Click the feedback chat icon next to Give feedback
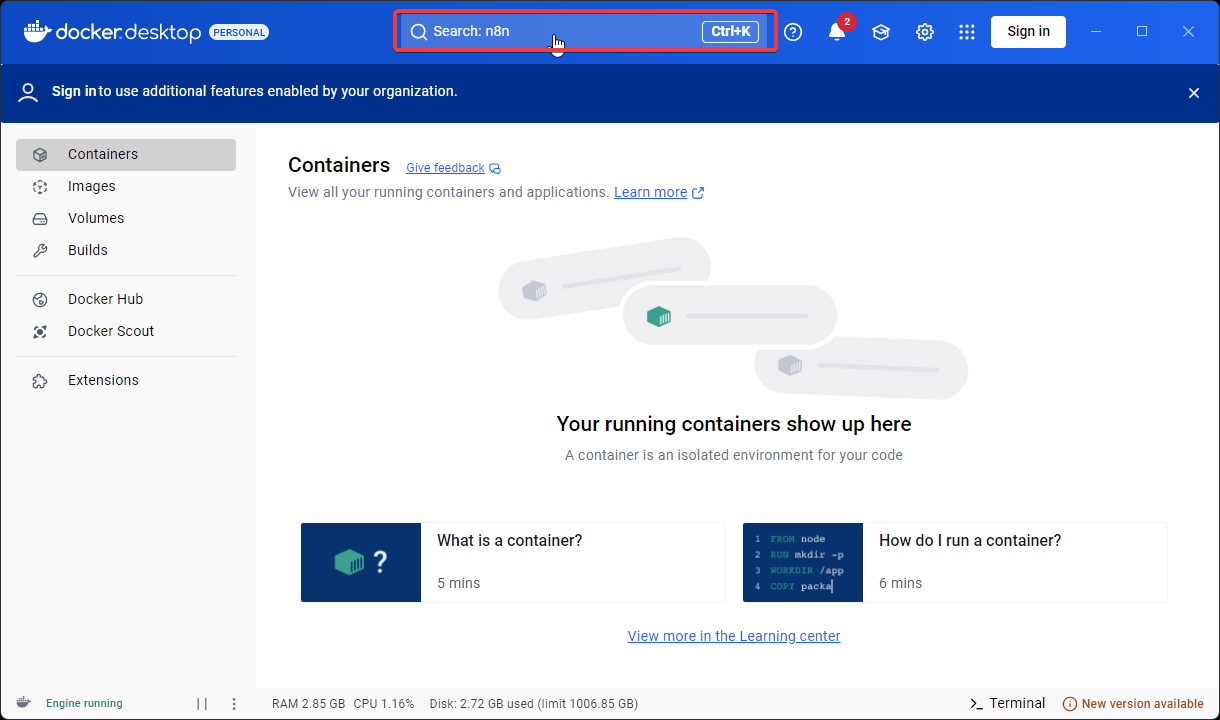This screenshot has height=720, width=1220. click(x=495, y=168)
